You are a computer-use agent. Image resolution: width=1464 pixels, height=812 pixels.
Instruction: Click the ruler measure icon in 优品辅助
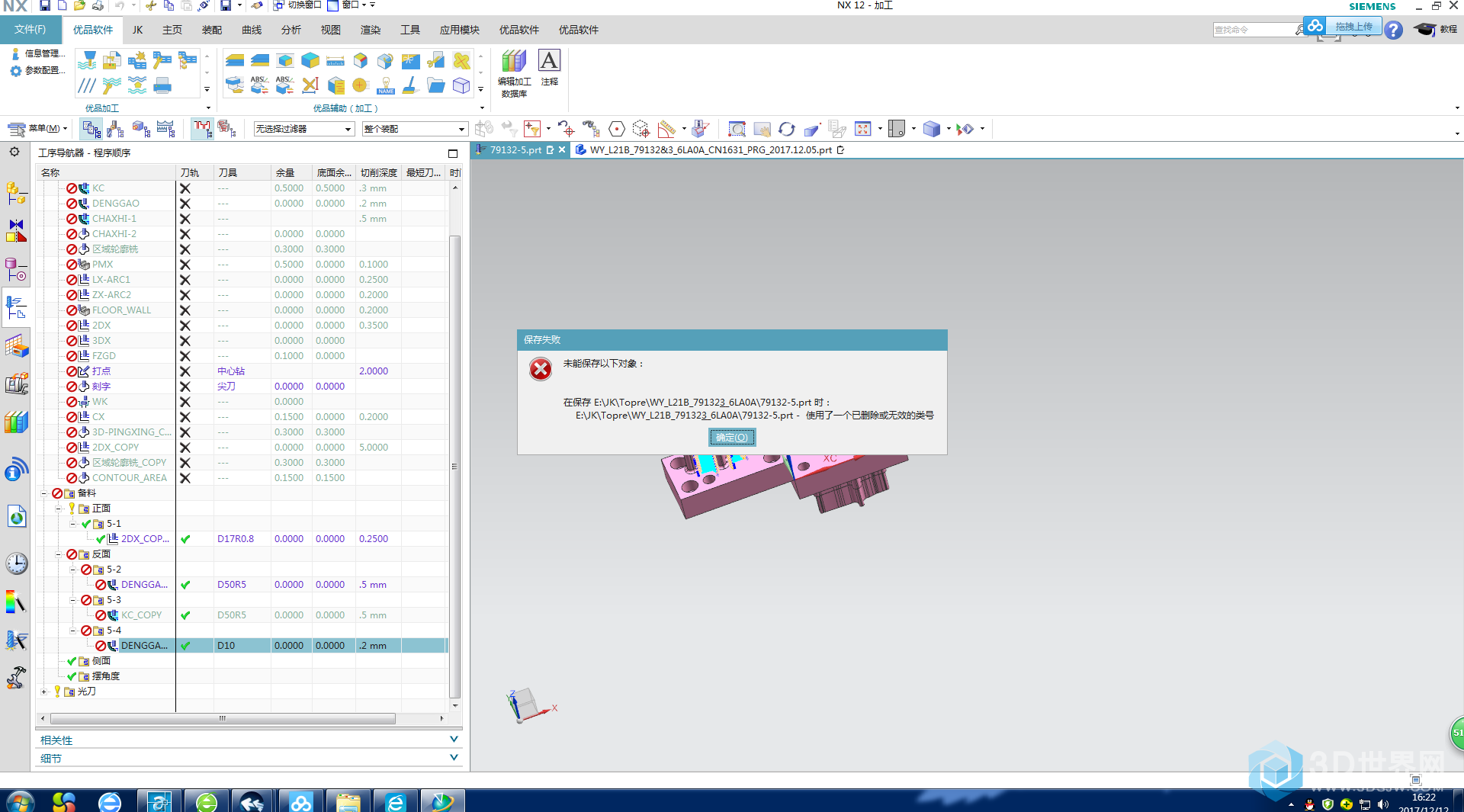(335, 60)
